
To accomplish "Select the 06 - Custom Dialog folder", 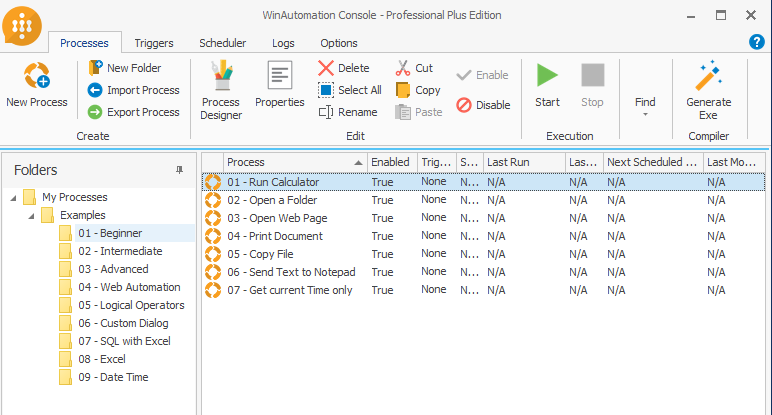I will pyautogui.click(x=123, y=323).
